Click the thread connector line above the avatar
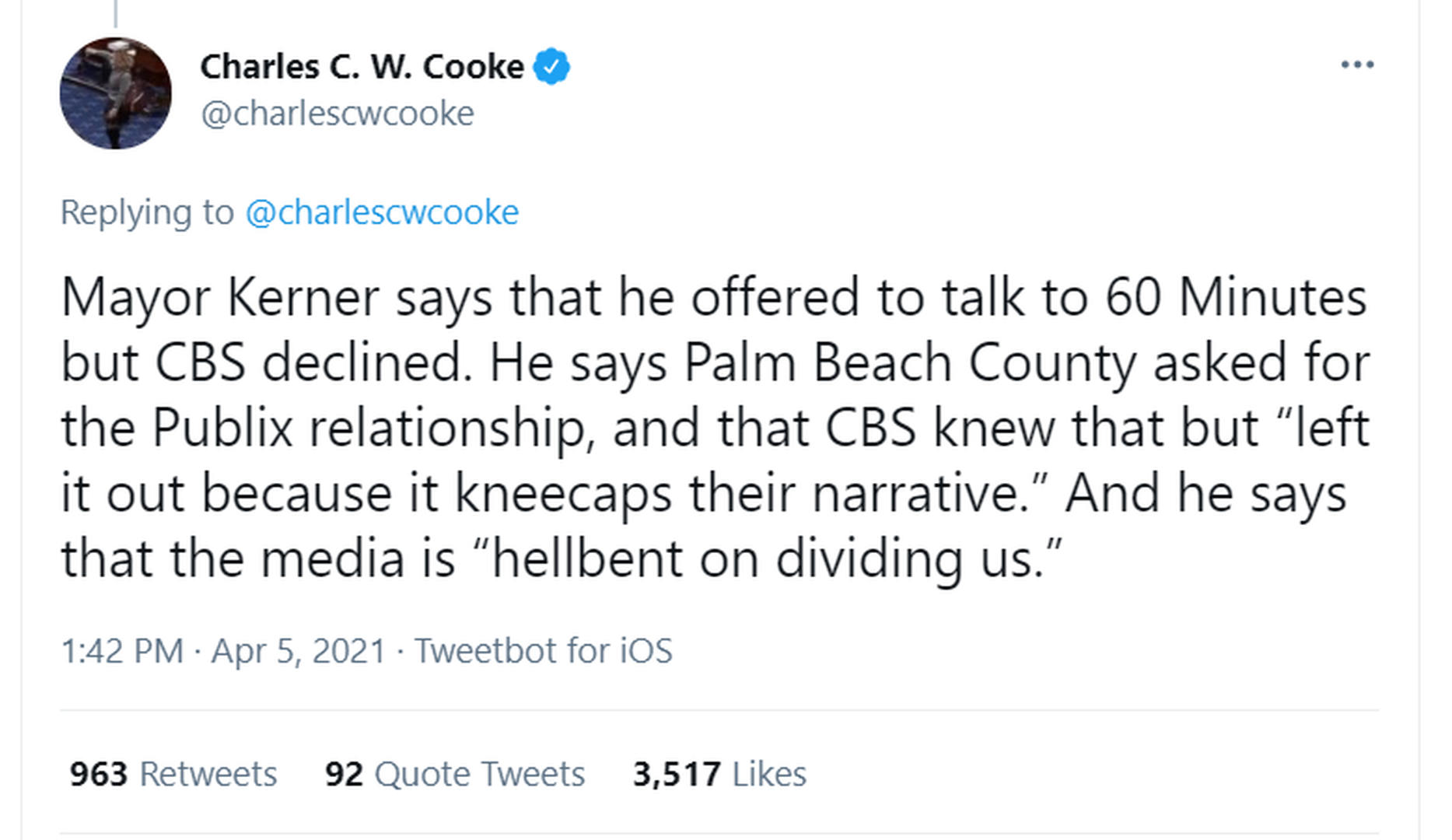Screen dimensions: 1452x840 click(116, 13)
